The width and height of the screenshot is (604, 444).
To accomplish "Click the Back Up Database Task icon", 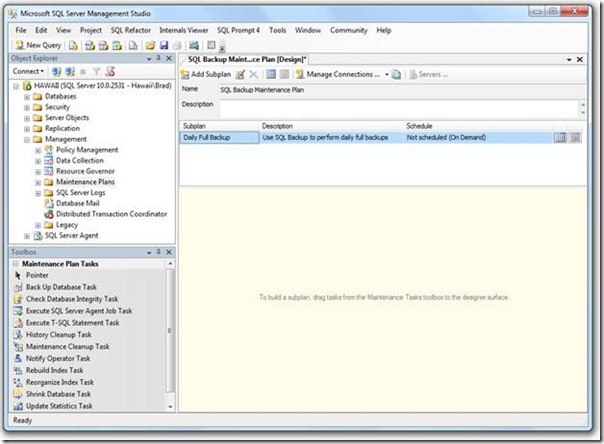I will 18,287.
